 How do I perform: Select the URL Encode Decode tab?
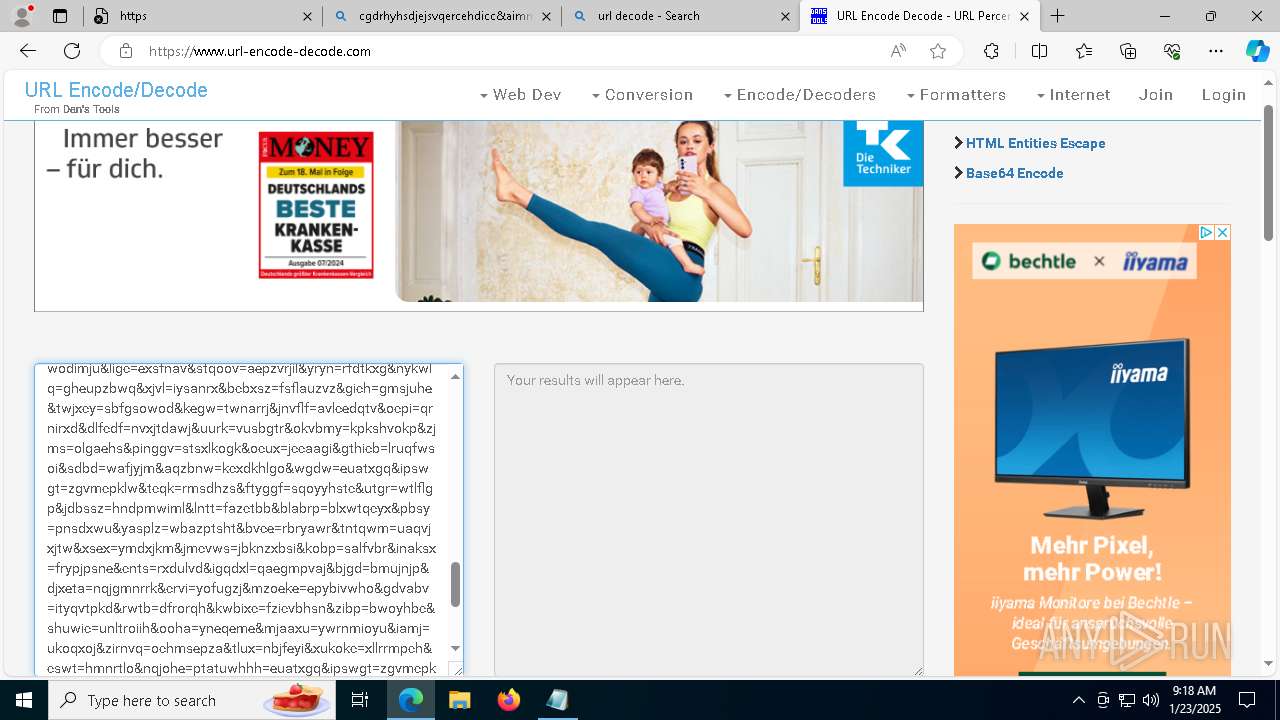click(919, 16)
